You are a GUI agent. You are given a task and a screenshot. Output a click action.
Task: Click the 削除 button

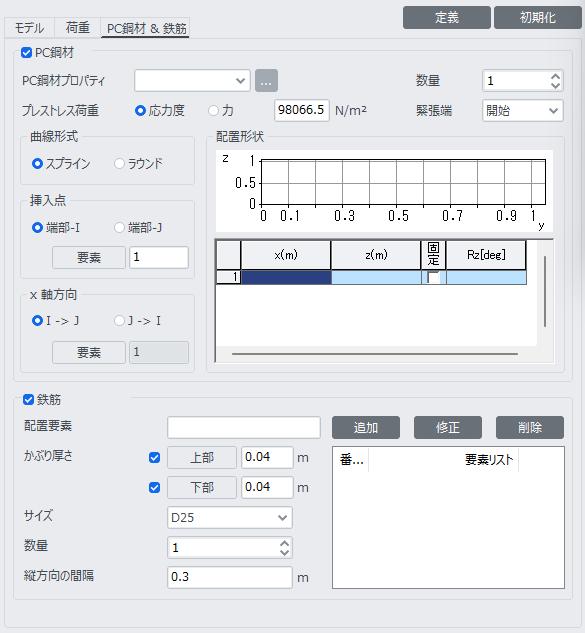click(530, 428)
